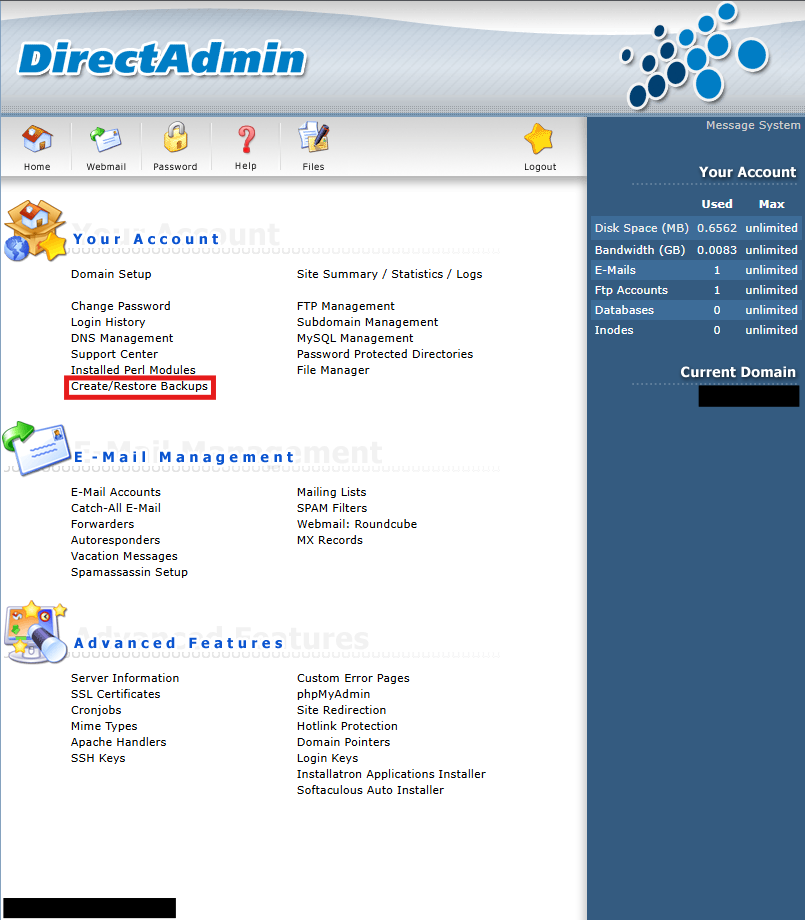Screen dimensions: 805x920
Task: Open Create/Restore Backups
Action: coord(139,386)
